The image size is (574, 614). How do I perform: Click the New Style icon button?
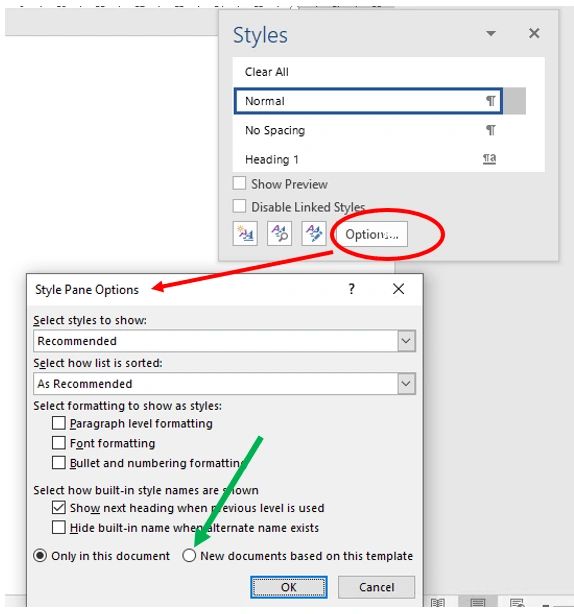click(x=245, y=234)
